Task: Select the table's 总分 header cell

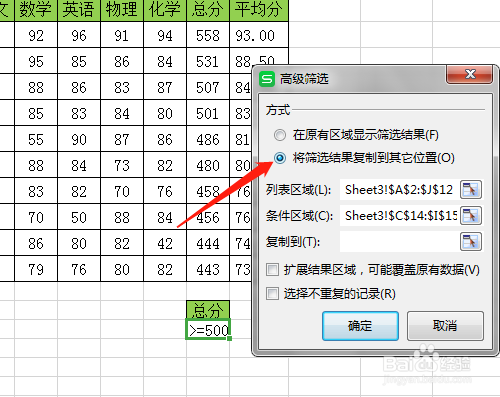Action: point(208,10)
